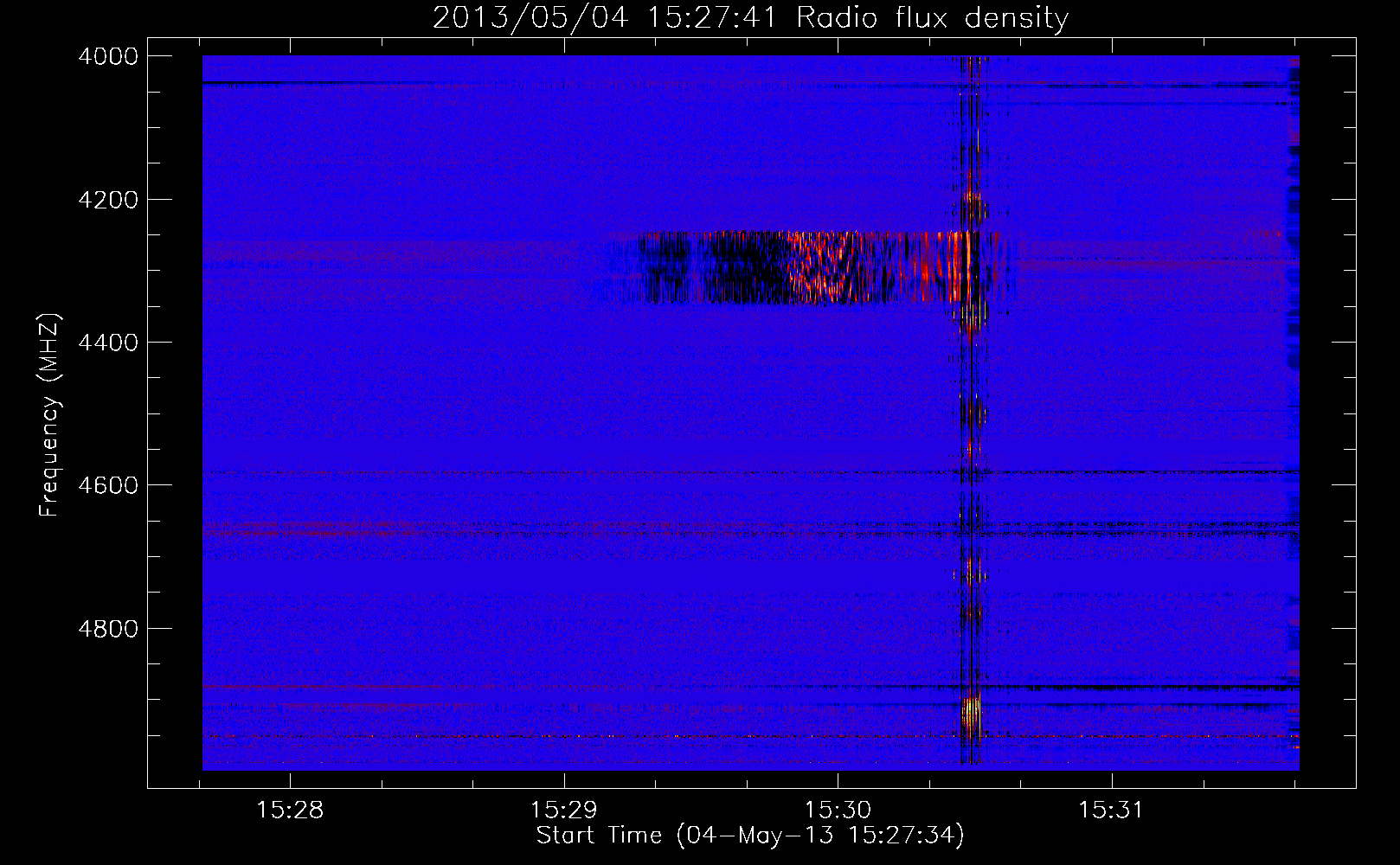Select the 4600 frequency axis label
Viewport: 1400px width, 865px height.
[x=108, y=485]
